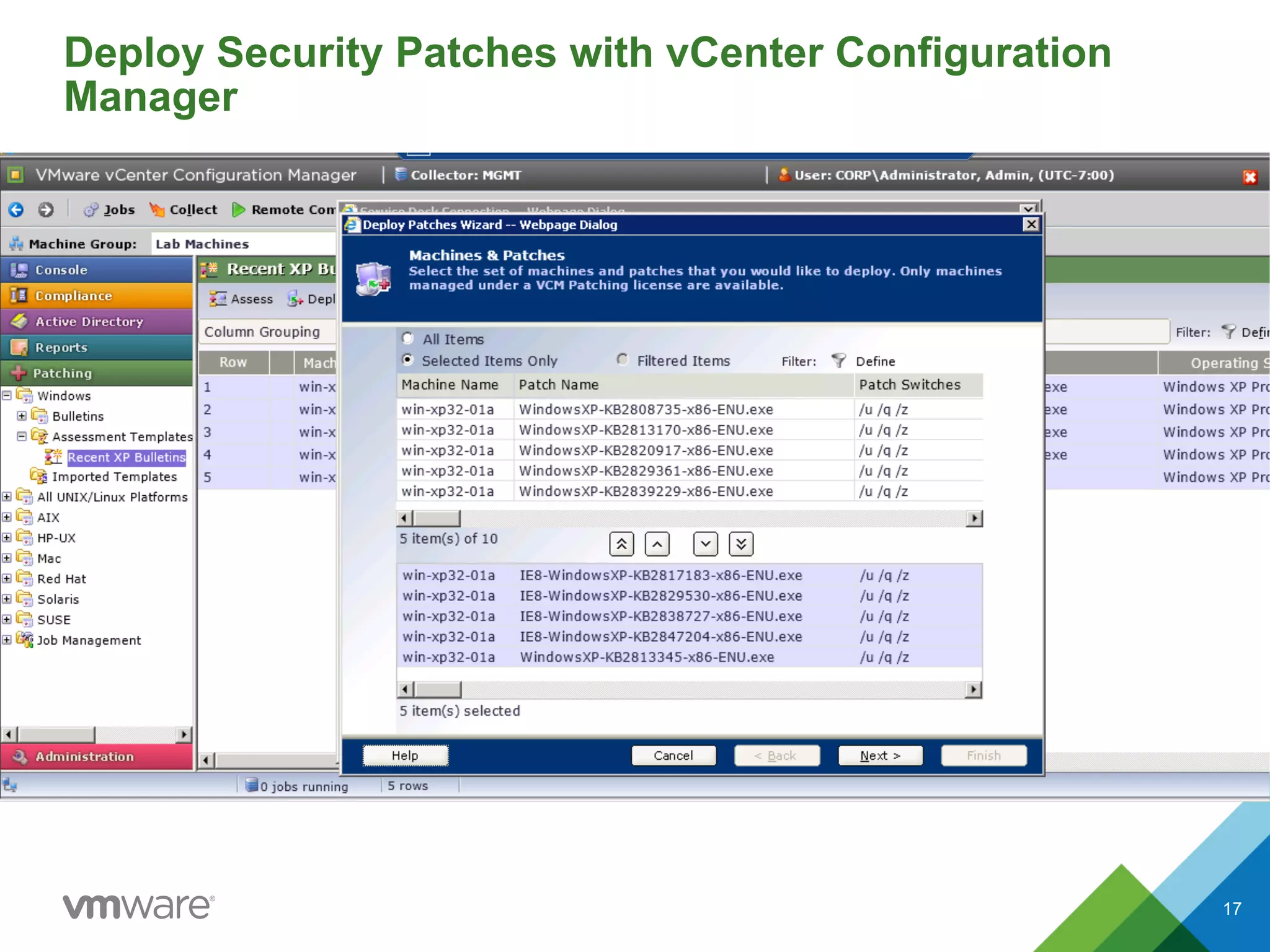The width and height of the screenshot is (1270, 952).
Task: Open the Compliance section
Action: (x=97, y=296)
